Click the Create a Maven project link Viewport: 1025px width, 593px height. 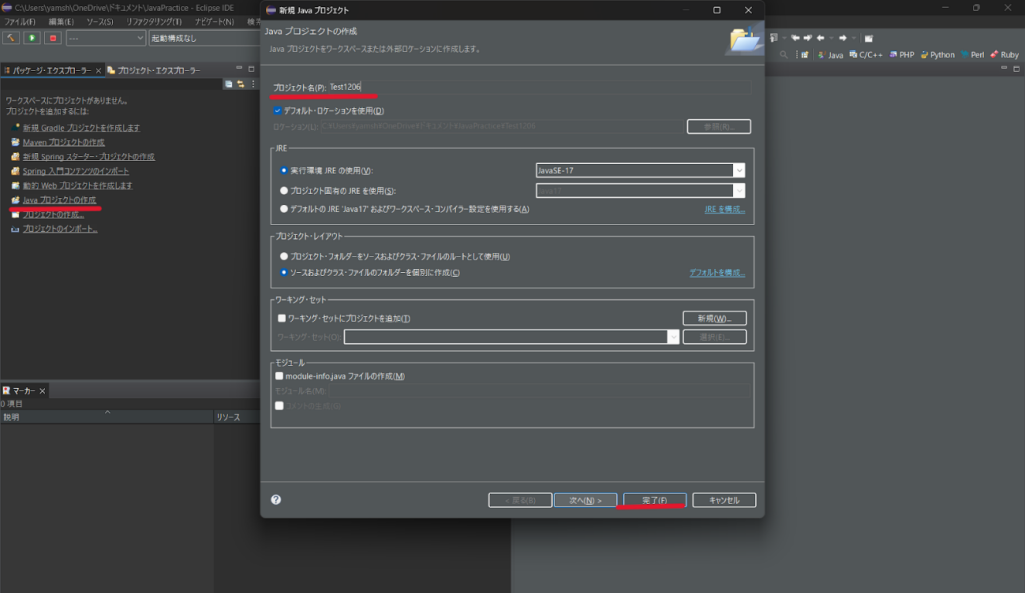click(x=63, y=143)
